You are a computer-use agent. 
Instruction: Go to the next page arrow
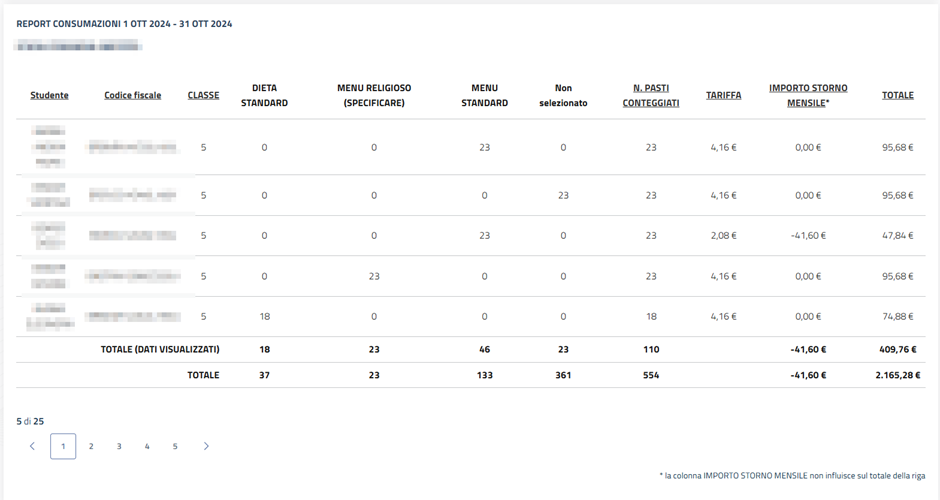coord(206,446)
